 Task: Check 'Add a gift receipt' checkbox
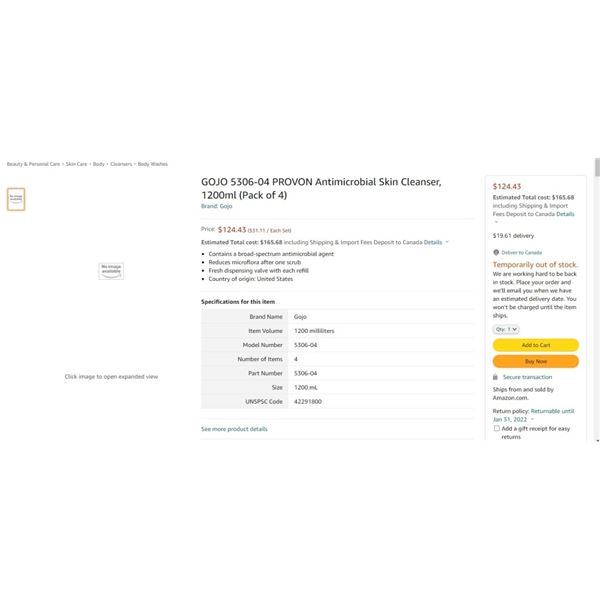coord(497,428)
